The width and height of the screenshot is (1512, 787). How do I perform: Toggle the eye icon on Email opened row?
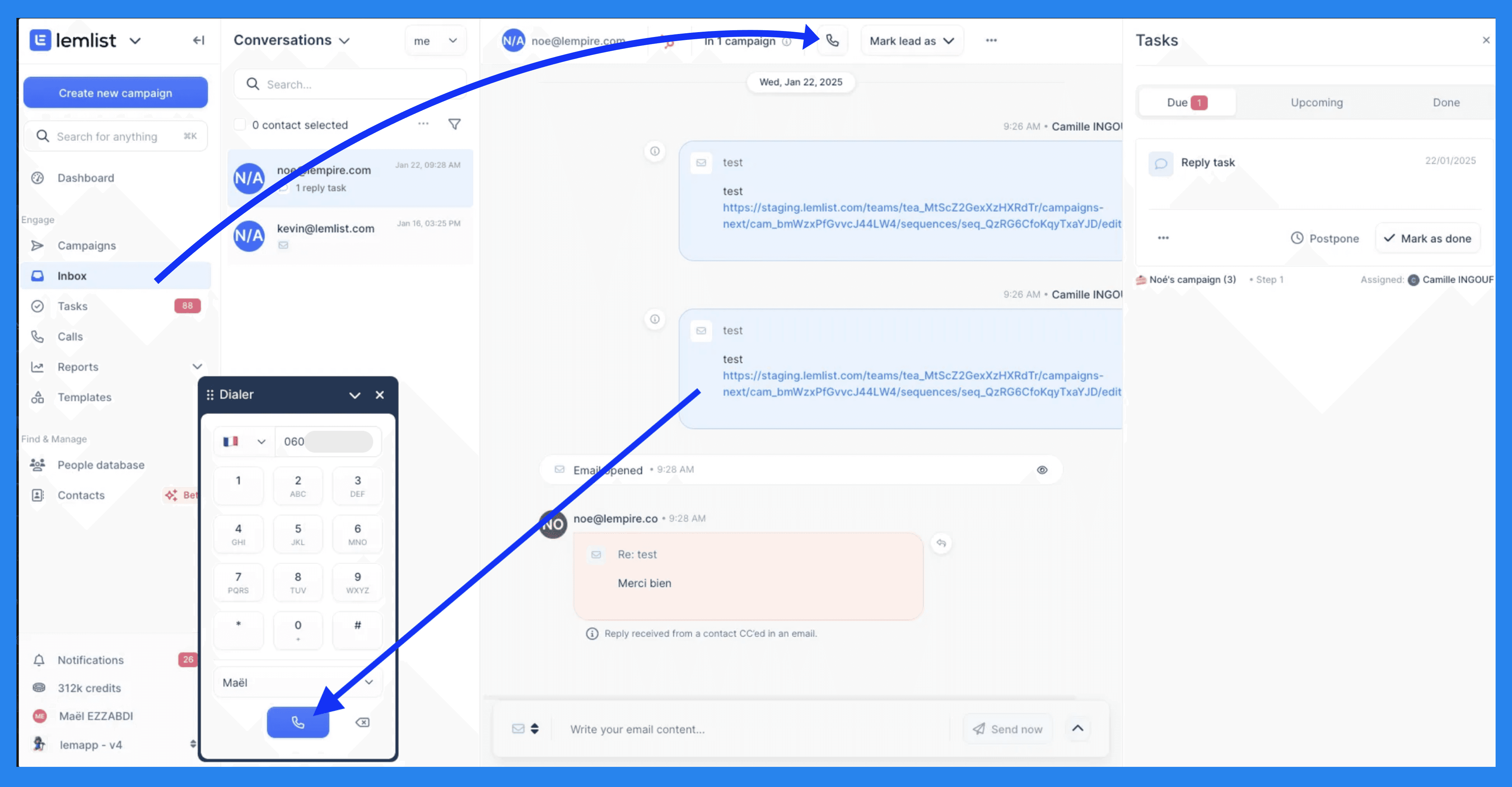pos(1042,470)
